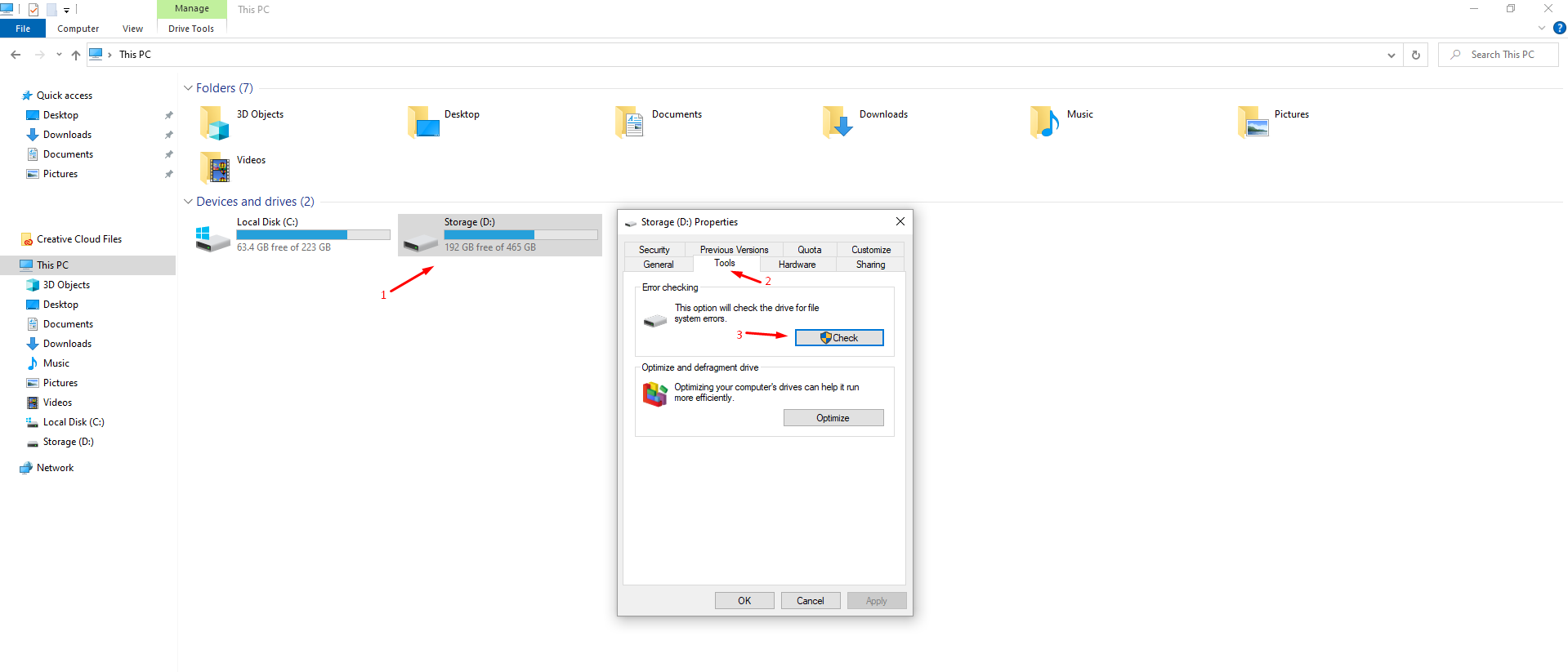Click Cancel in Storage (D:) Properties

[x=811, y=601]
